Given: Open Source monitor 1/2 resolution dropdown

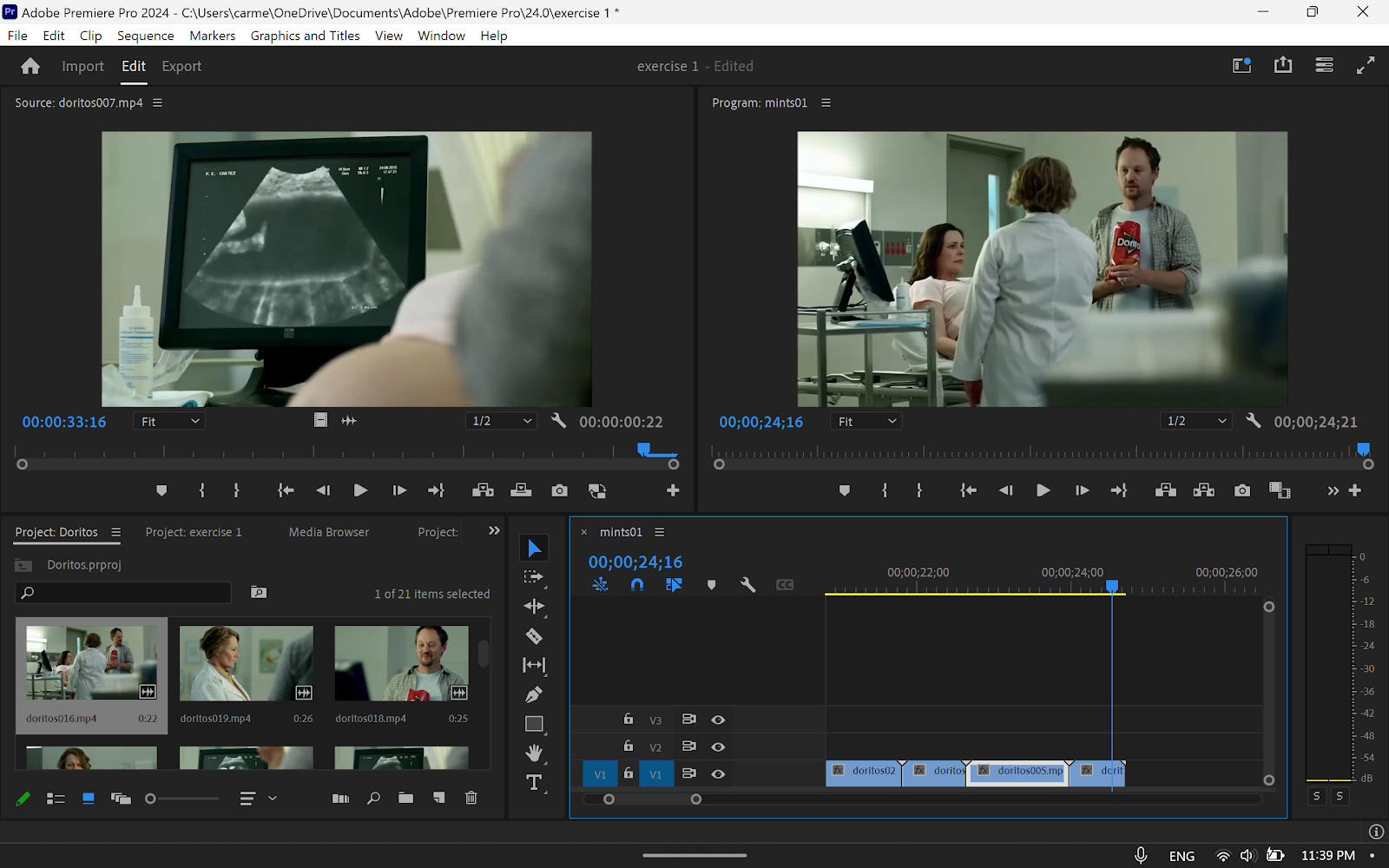Looking at the screenshot, I should (x=502, y=421).
